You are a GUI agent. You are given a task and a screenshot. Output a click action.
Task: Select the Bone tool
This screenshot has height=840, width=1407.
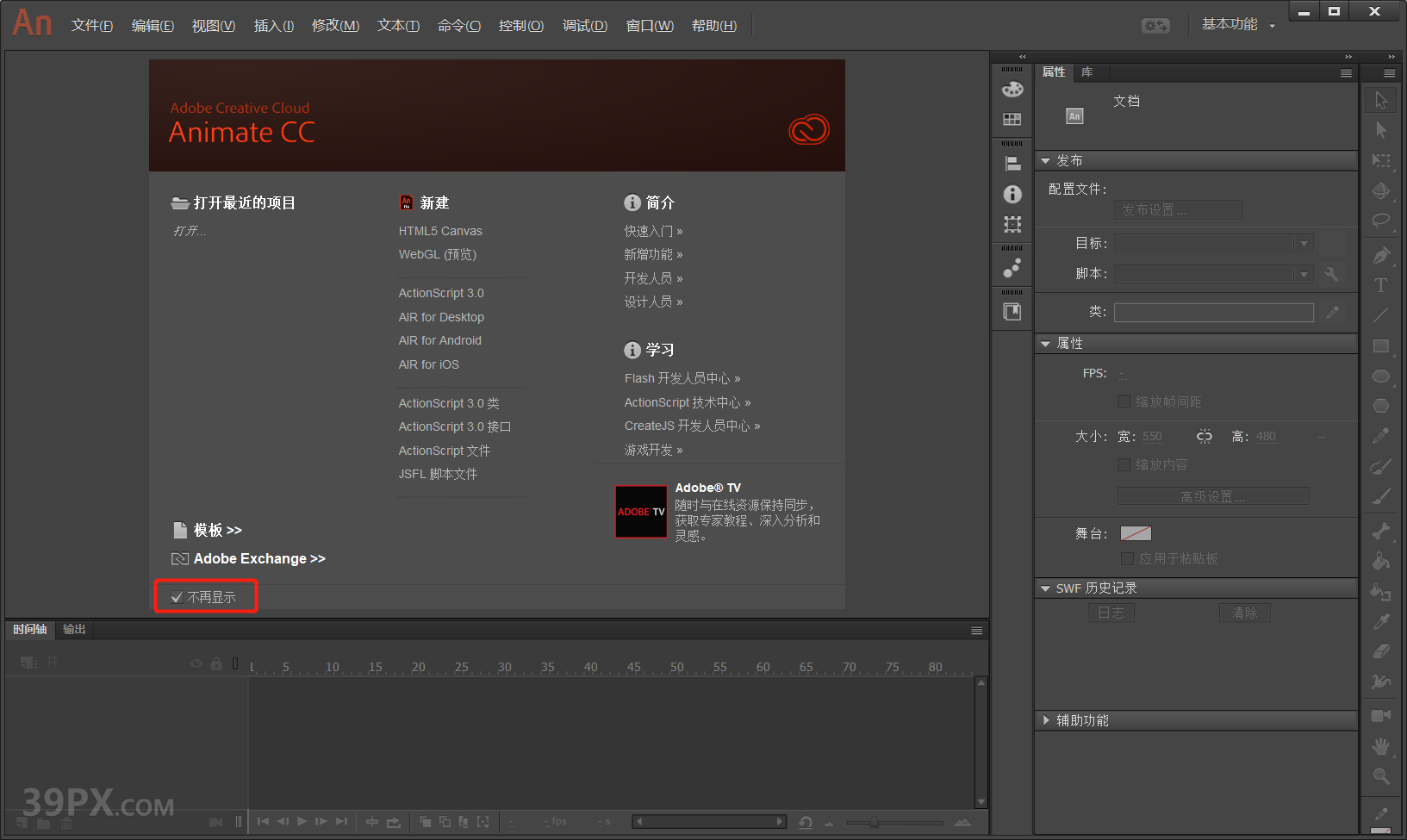tap(1381, 531)
